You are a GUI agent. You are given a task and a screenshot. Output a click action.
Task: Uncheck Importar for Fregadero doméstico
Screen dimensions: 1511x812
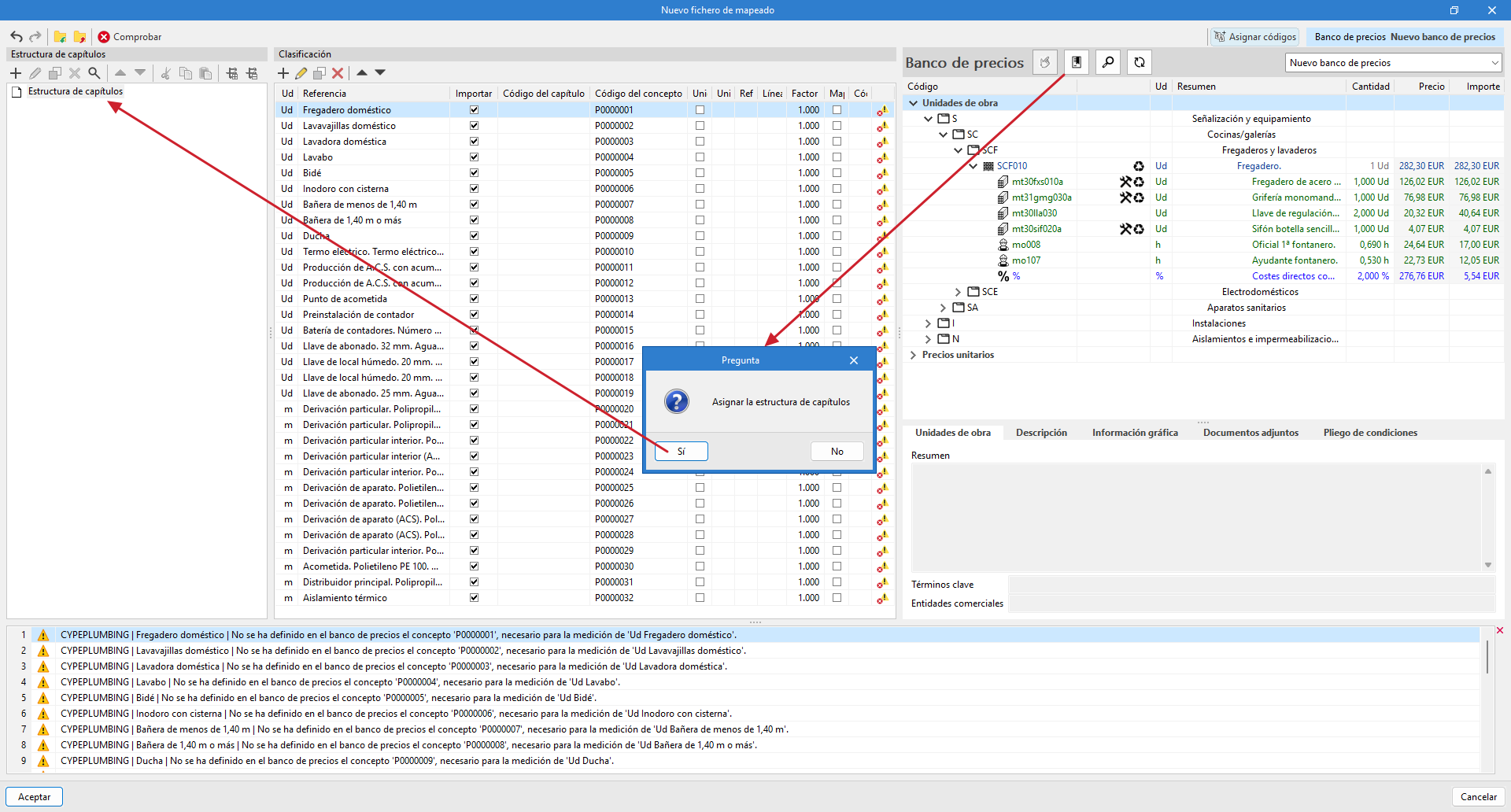[474, 110]
